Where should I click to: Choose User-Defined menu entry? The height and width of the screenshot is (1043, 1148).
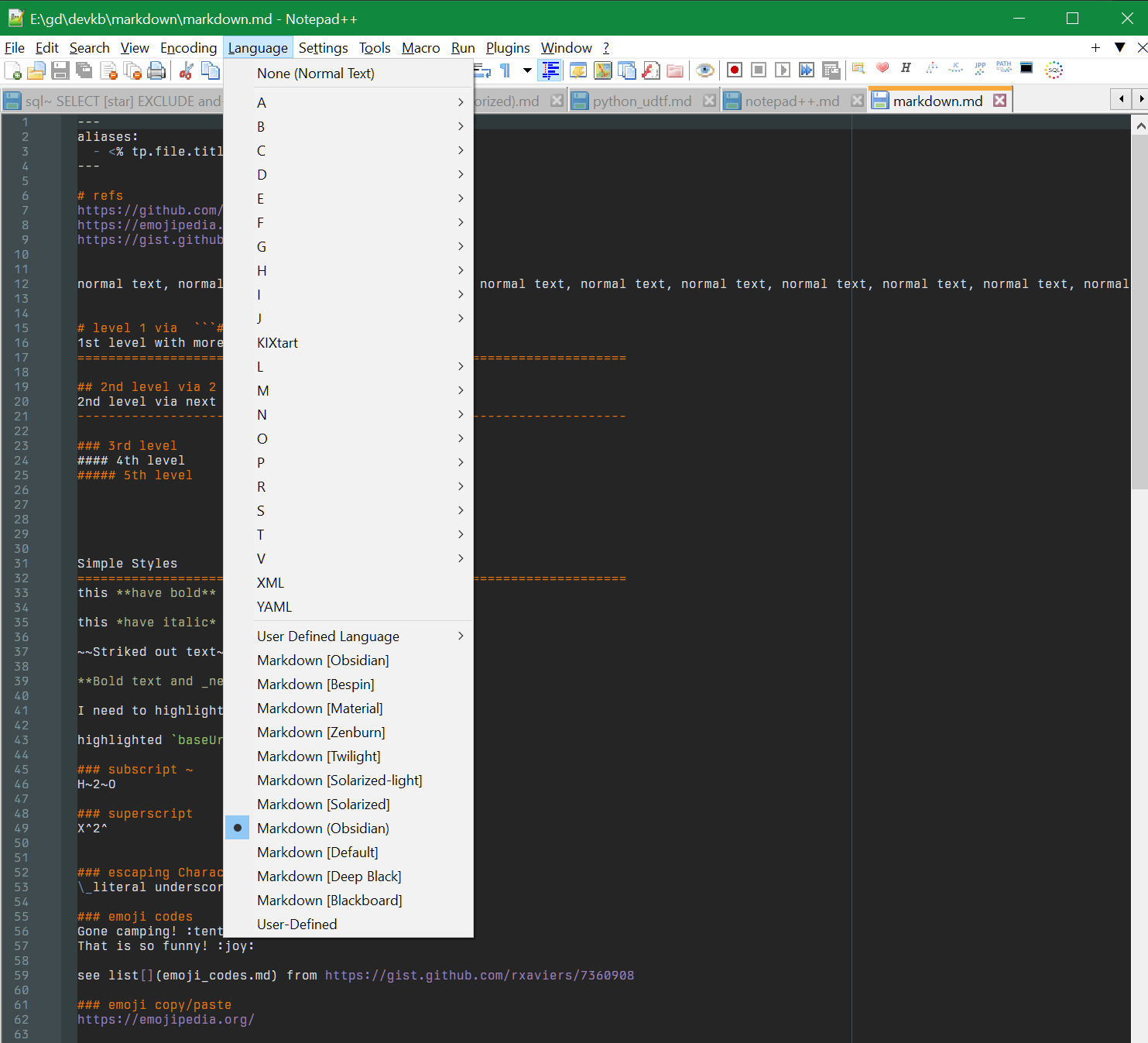coord(348,924)
